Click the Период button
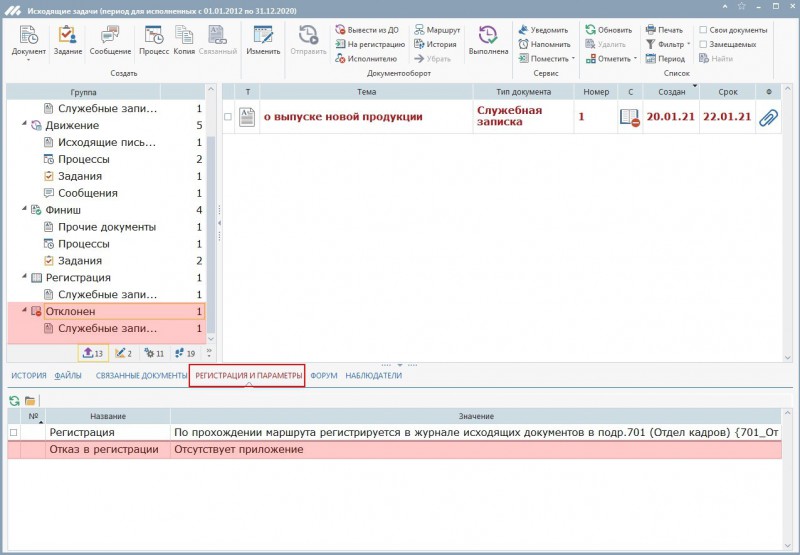This screenshot has height=555, width=800. pos(665,59)
